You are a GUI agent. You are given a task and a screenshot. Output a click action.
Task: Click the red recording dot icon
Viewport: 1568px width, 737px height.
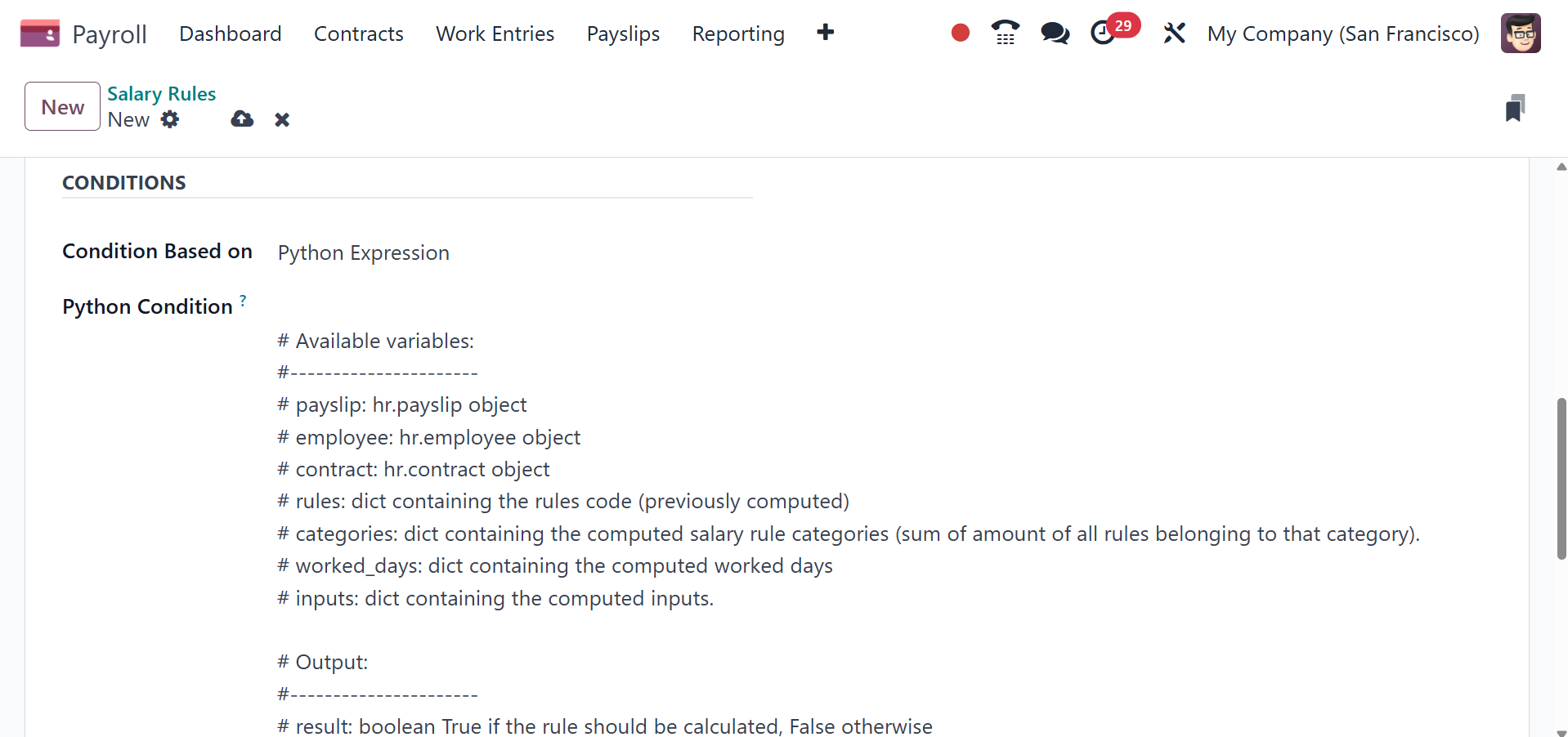click(960, 33)
